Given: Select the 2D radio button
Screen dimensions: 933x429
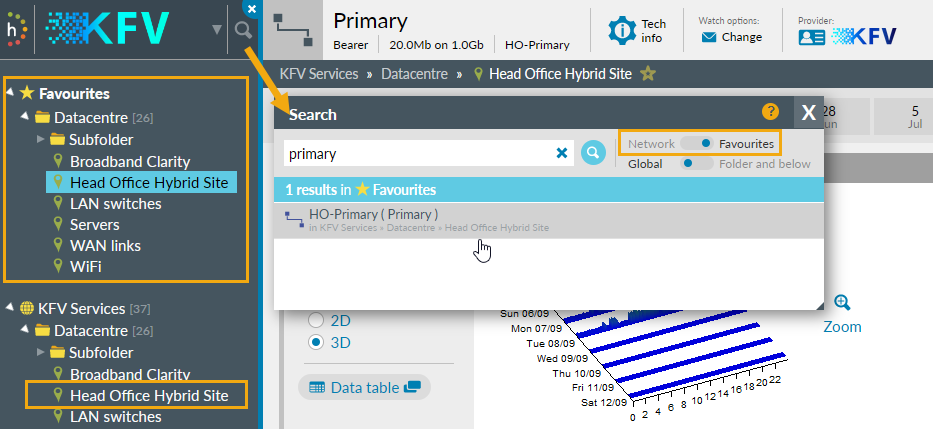Looking at the screenshot, I should pyautogui.click(x=316, y=321).
